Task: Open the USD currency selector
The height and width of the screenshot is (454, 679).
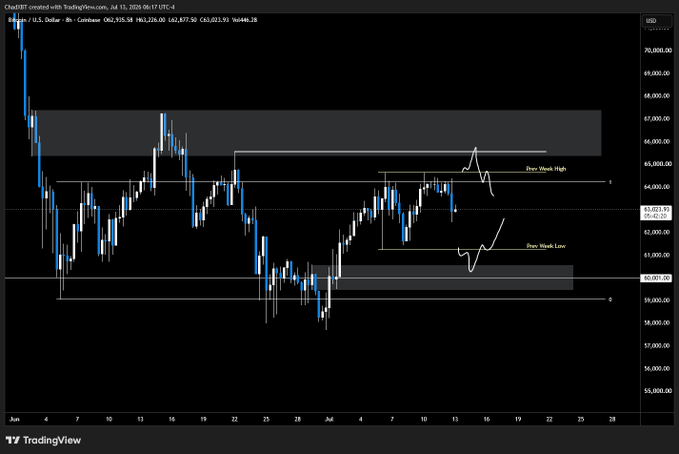Action: pos(657,20)
